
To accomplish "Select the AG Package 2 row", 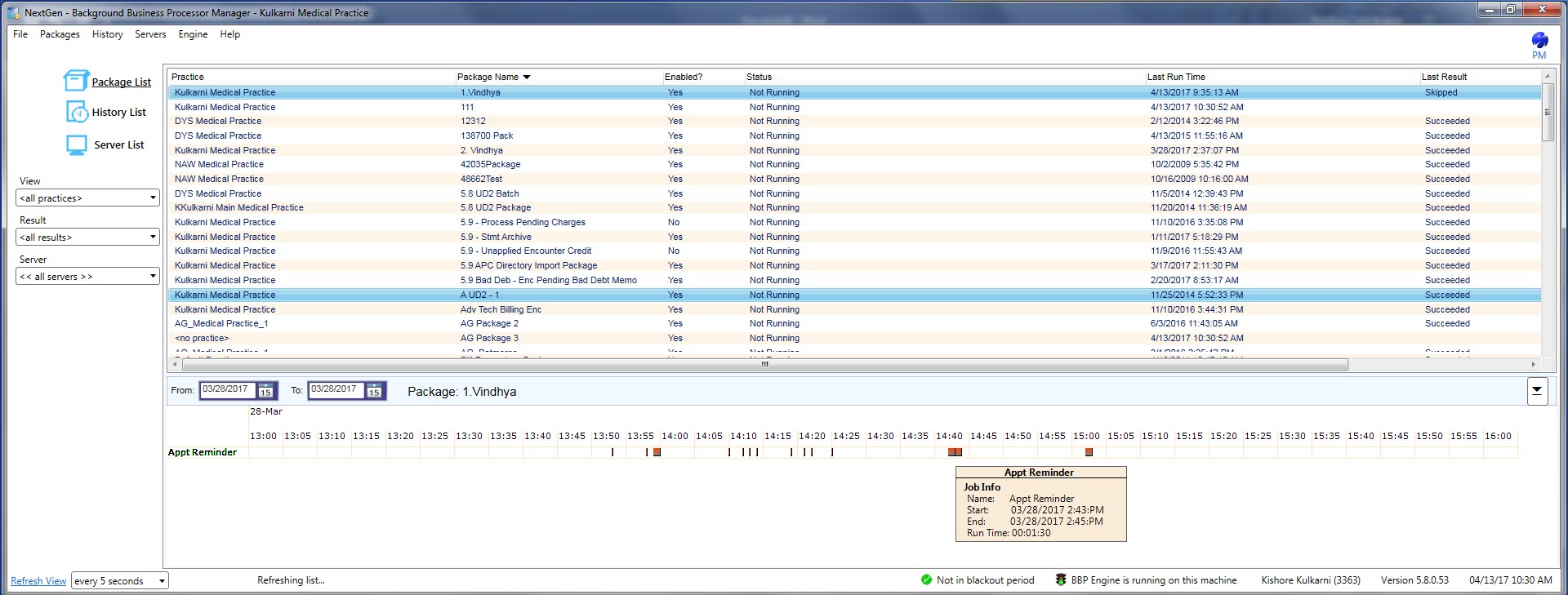I will tap(854, 323).
